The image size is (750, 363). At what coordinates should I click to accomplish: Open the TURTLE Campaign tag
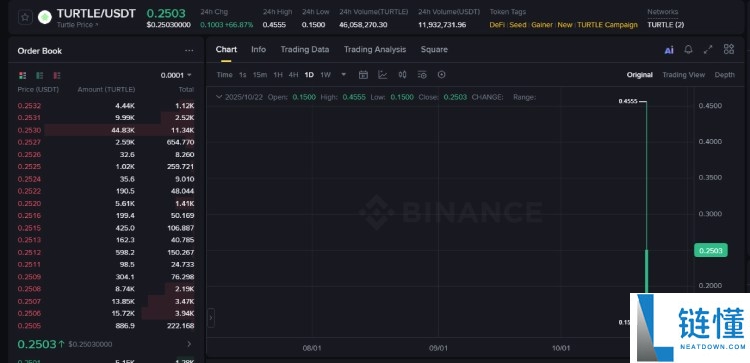(x=607, y=25)
